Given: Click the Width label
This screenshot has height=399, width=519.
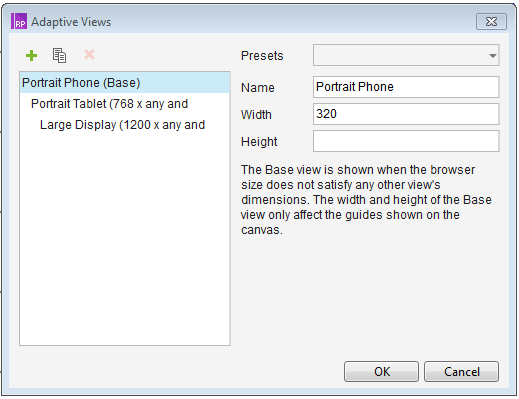Looking at the screenshot, I should pos(256,115).
